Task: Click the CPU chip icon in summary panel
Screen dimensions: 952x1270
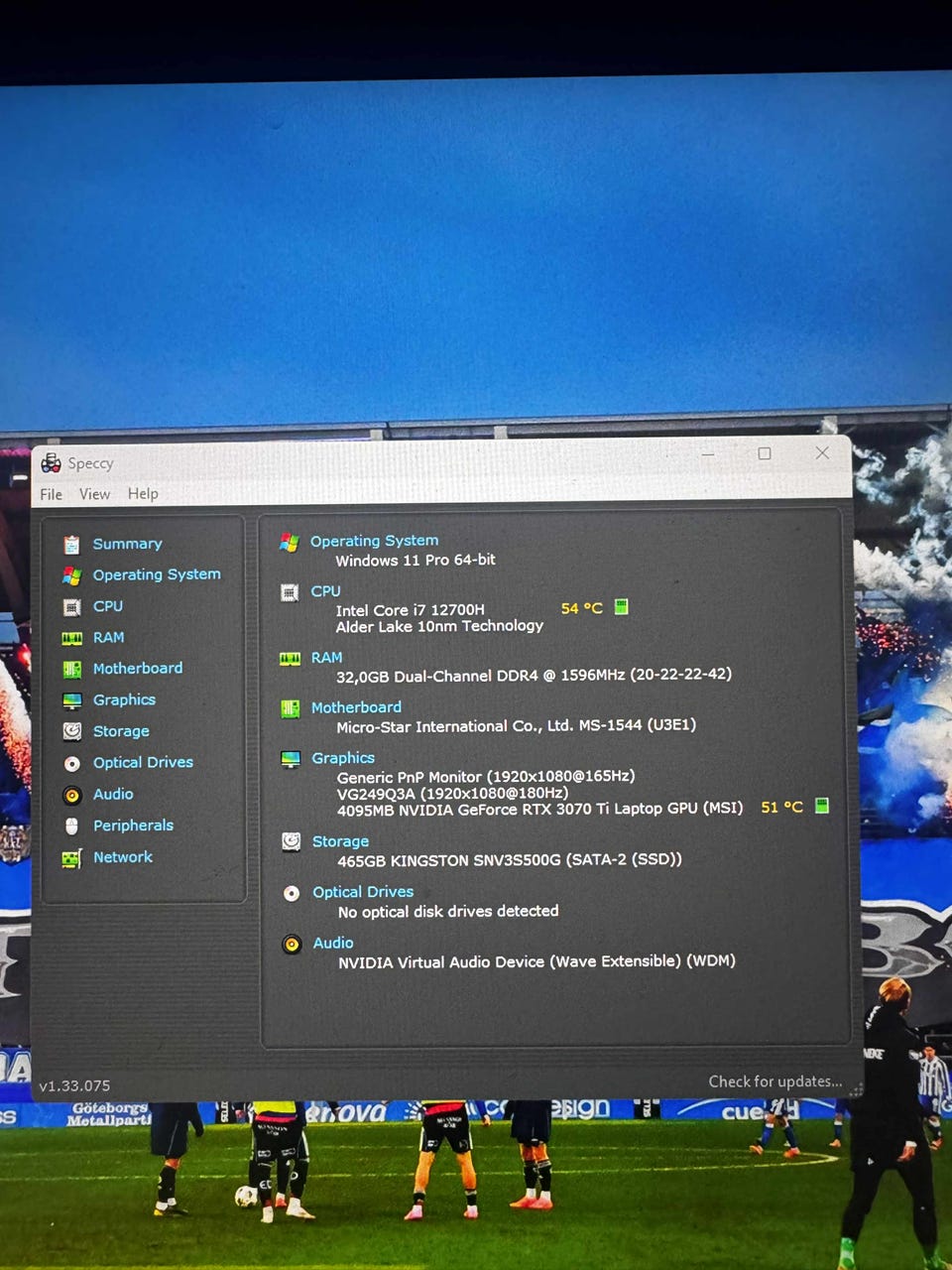Action: (x=290, y=592)
